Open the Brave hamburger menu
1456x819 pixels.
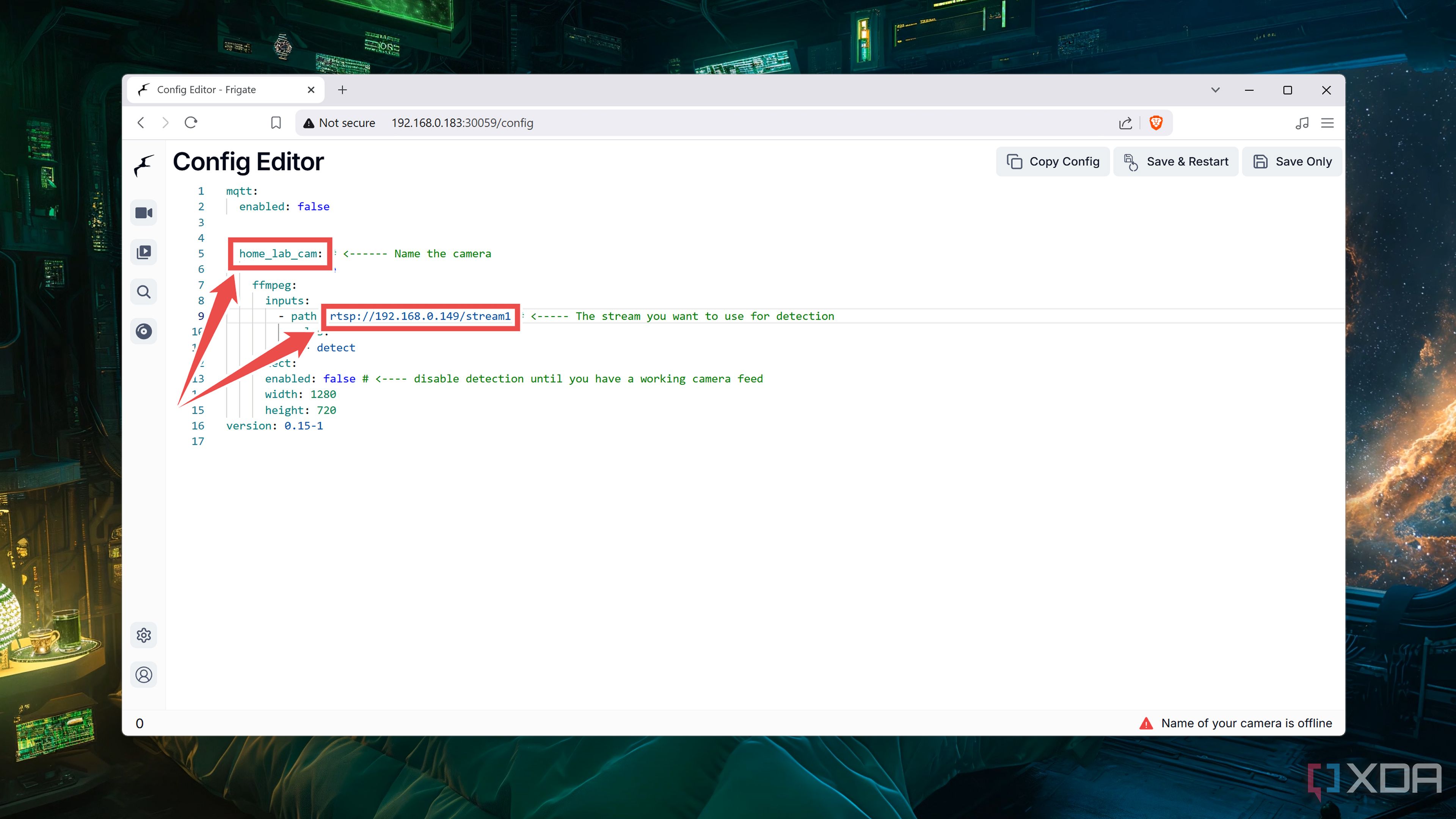click(1327, 122)
